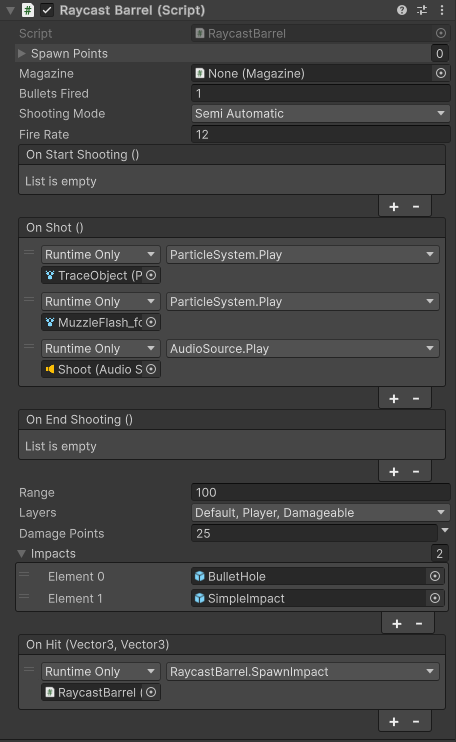Collapse the Impacts list
The height and width of the screenshot is (742, 456).
click(x=22, y=553)
